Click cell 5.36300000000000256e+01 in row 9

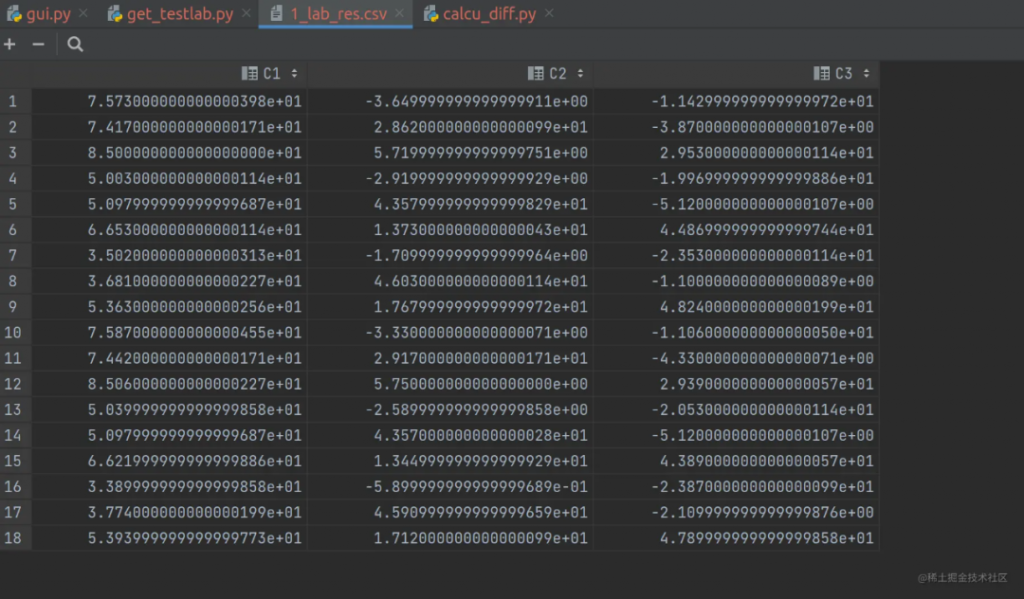coord(169,307)
